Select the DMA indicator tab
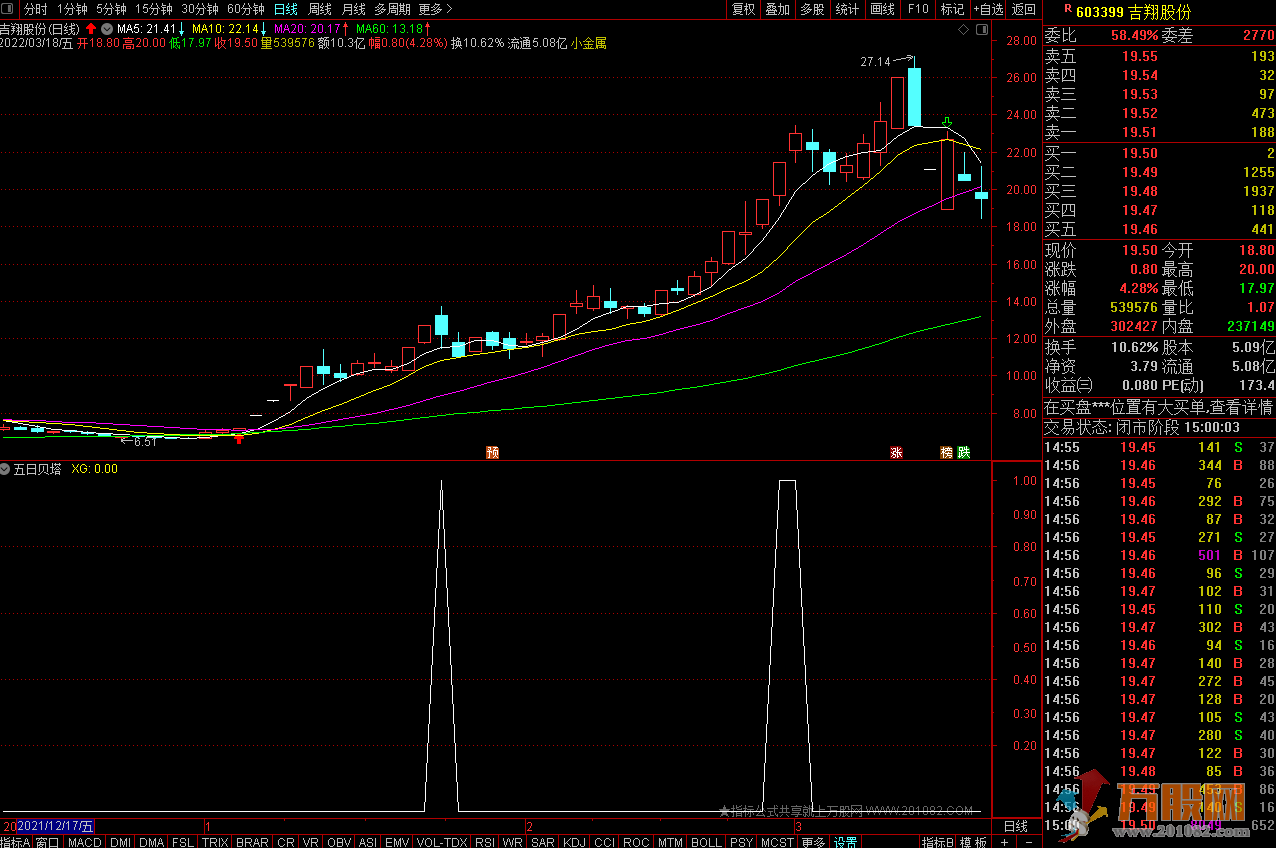The width and height of the screenshot is (1276, 848). tap(151, 842)
